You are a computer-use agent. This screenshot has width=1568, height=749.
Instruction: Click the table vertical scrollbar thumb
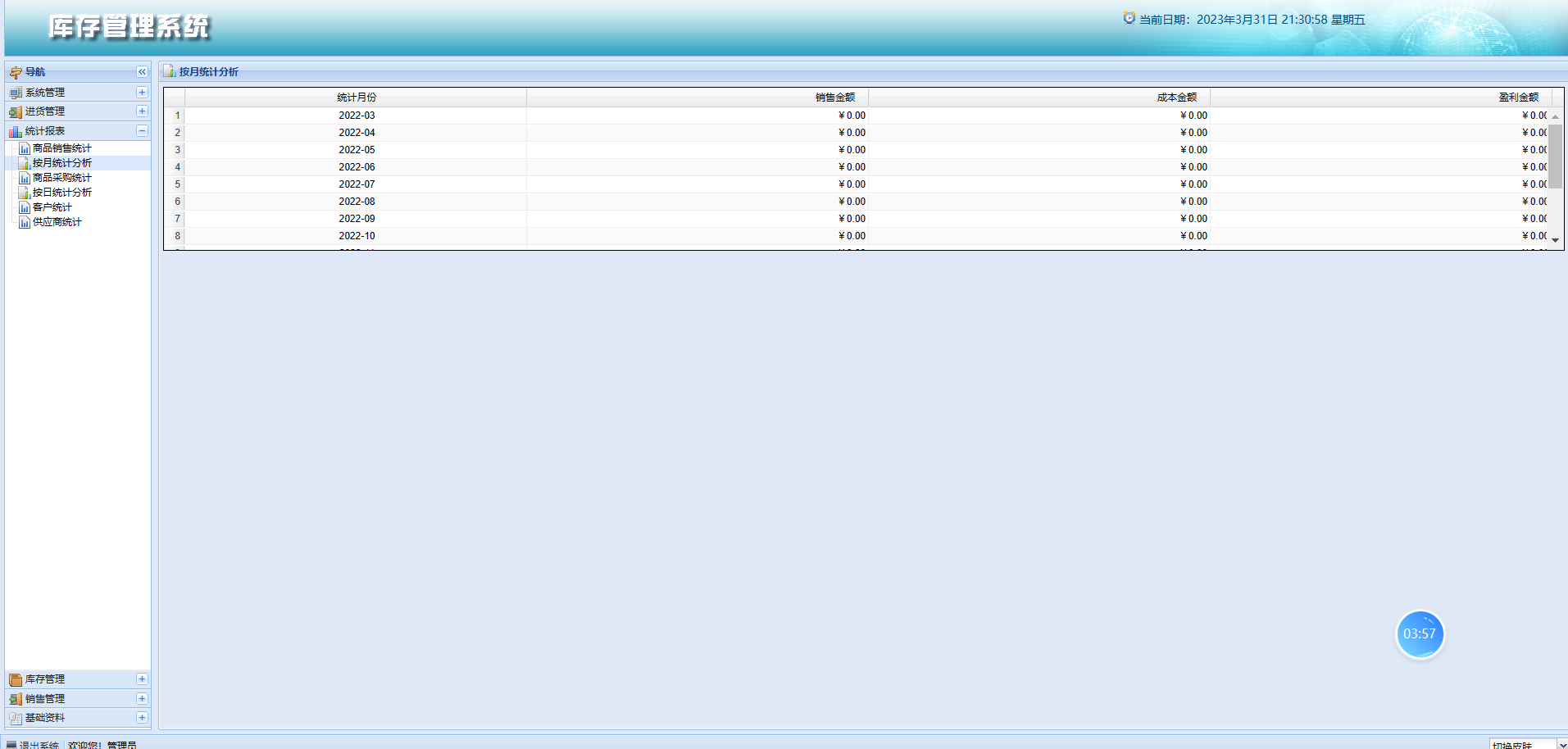click(x=1555, y=157)
